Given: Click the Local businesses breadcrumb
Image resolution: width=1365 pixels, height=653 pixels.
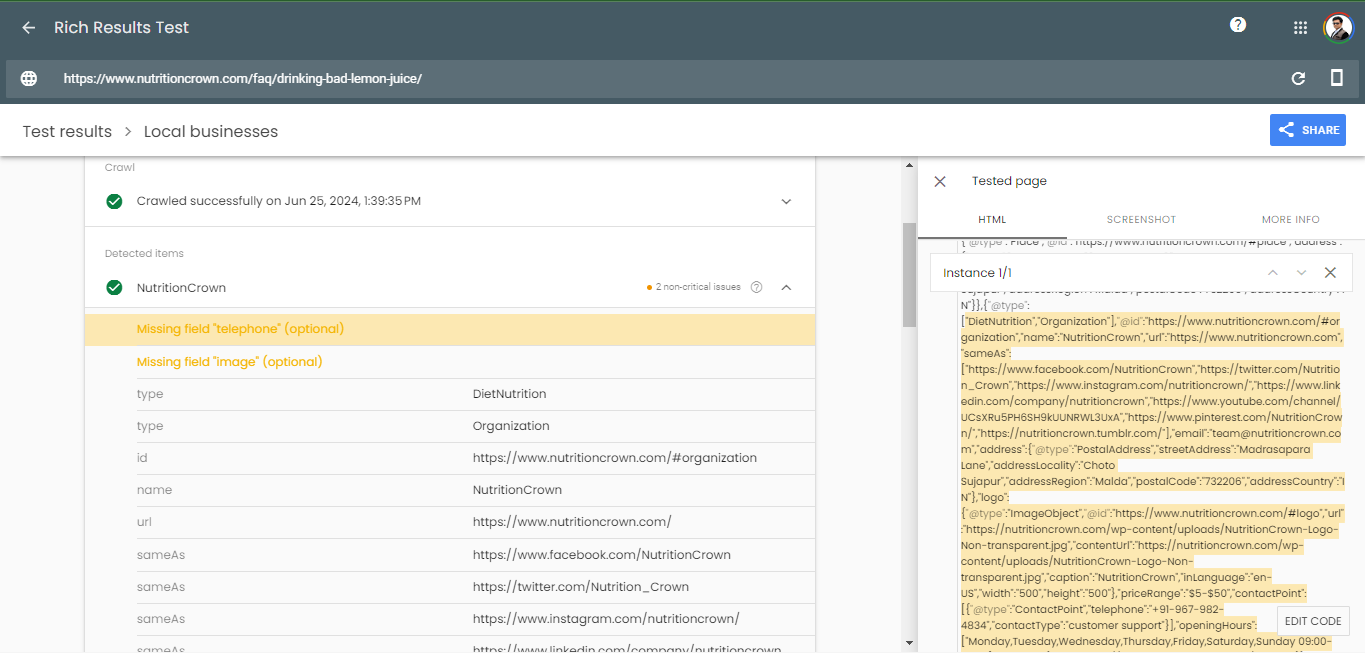Looking at the screenshot, I should 211,131.
